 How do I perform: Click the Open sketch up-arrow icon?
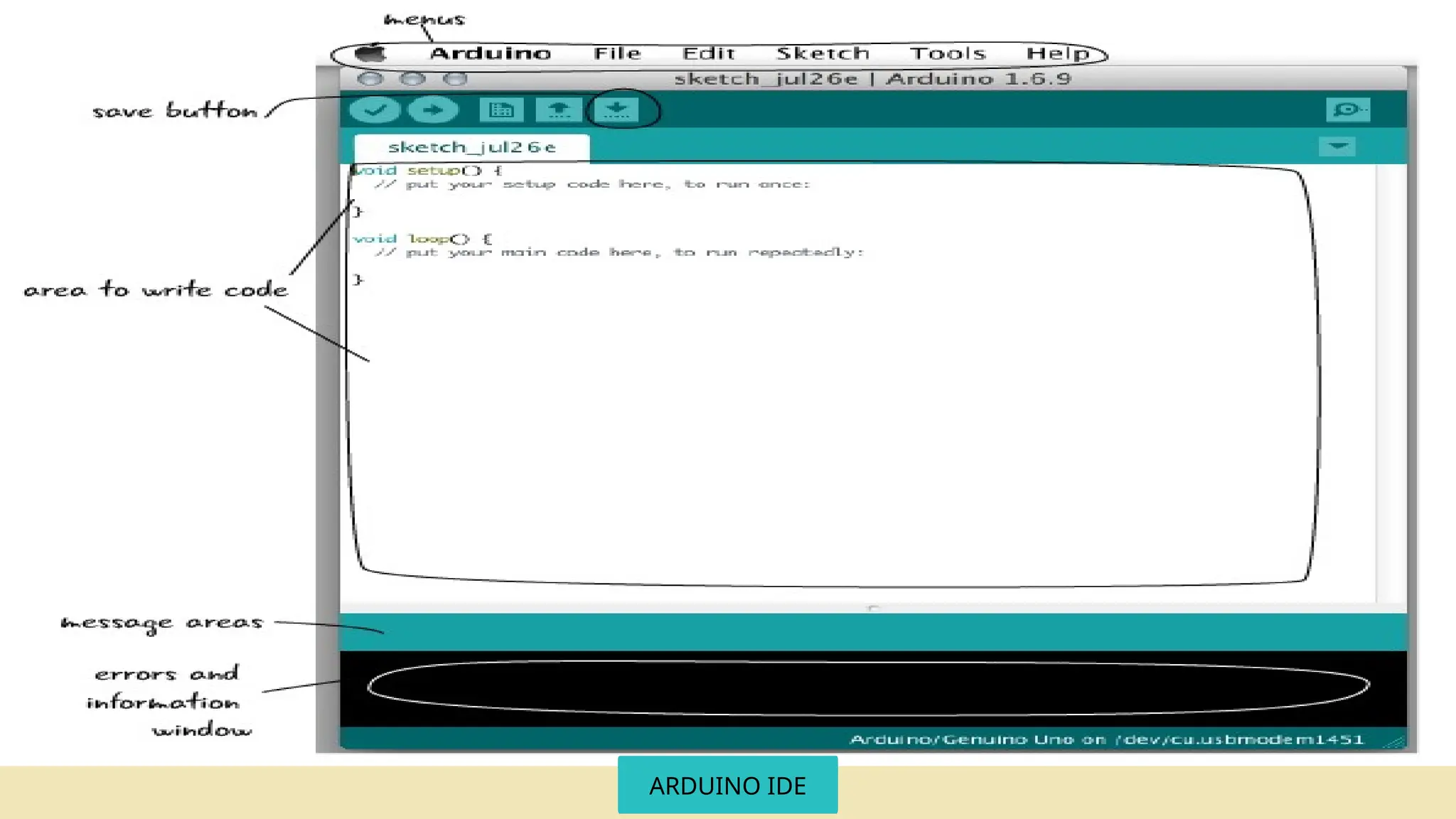(x=559, y=109)
